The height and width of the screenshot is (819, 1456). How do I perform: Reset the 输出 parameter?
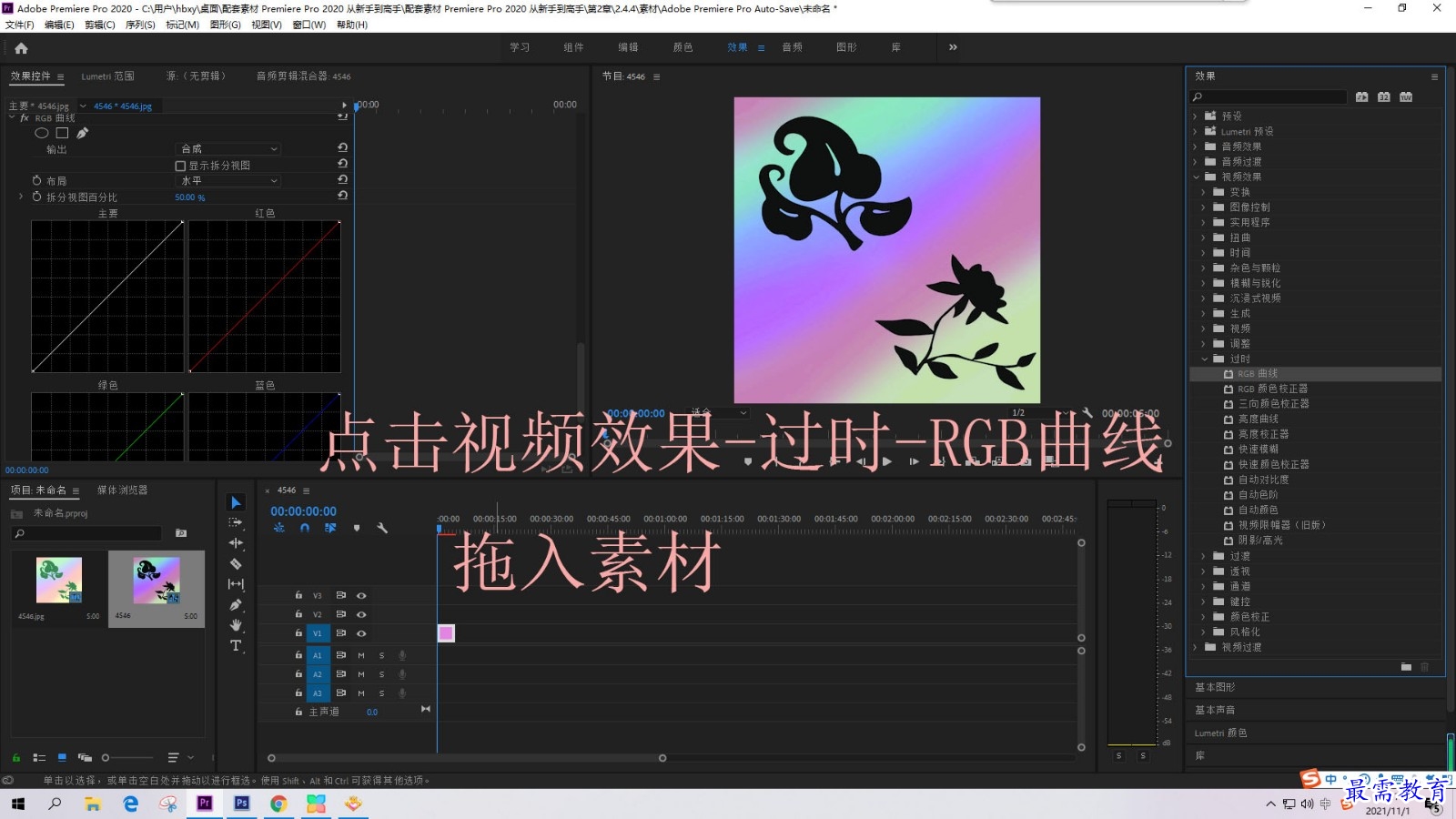coord(342,147)
